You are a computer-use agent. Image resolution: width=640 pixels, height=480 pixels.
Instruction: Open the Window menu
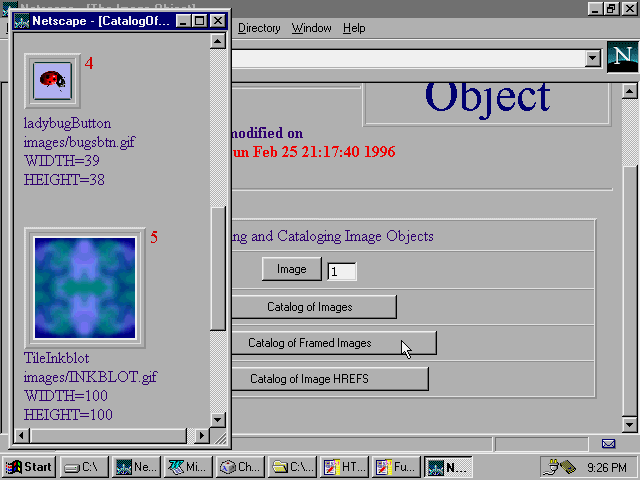(x=311, y=28)
